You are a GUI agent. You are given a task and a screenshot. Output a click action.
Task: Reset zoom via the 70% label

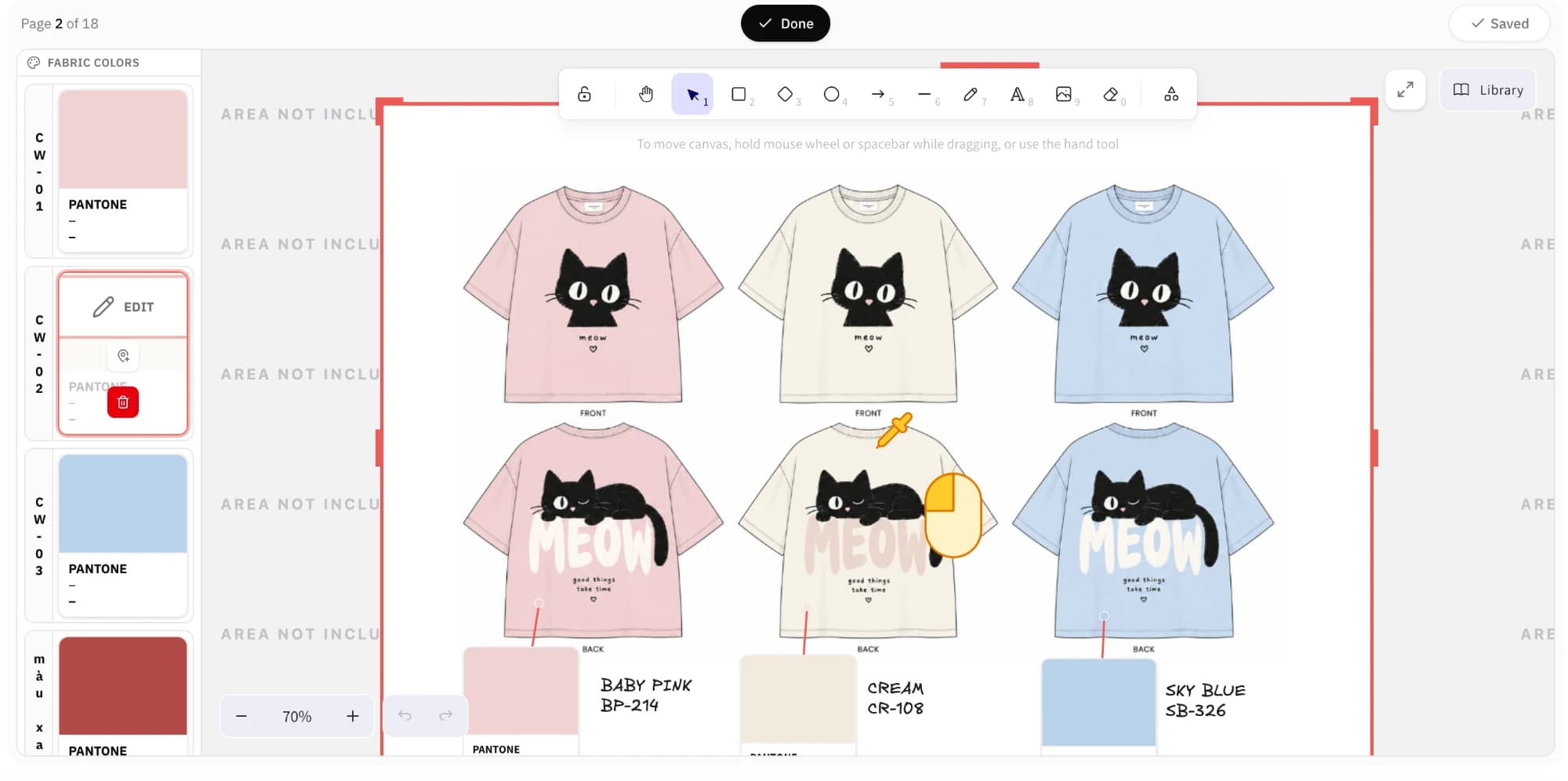pyautogui.click(x=297, y=716)
